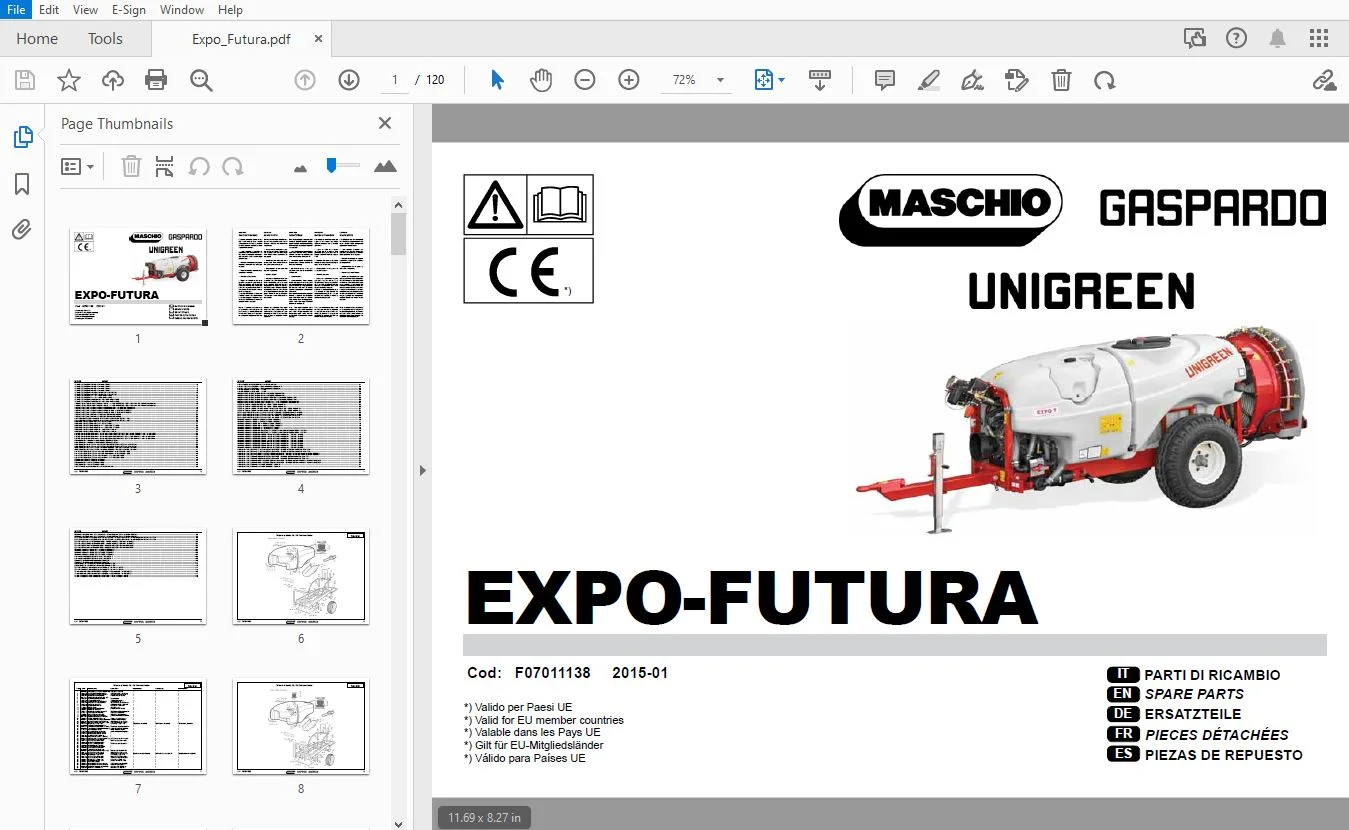Reduce thumbnail size with small mountain icon
Screen dimensions: 1349x830
click(x=301, y=167)
